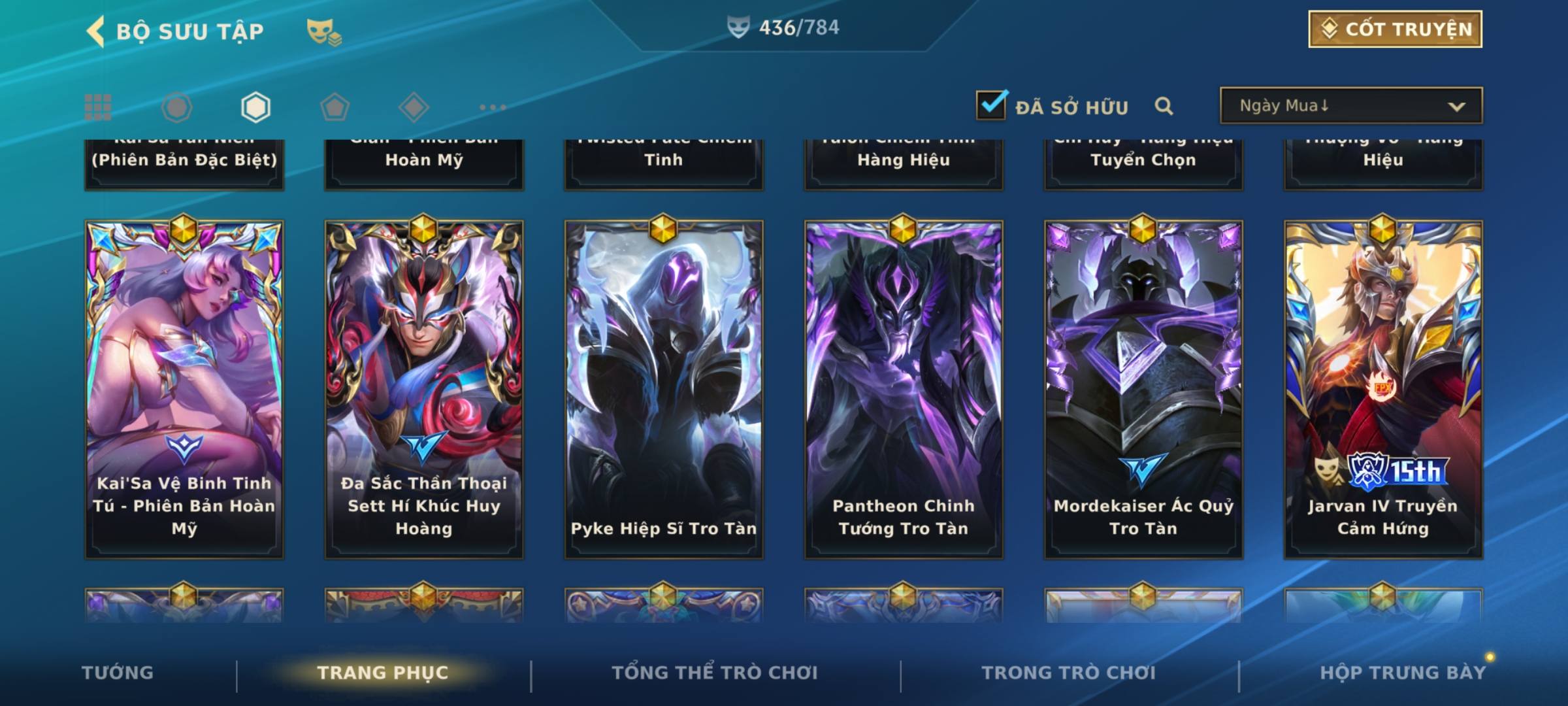Open the Jarvan IV Truyền Cảm Hứng skin card
The image size is (1568, 706).
1383,390
